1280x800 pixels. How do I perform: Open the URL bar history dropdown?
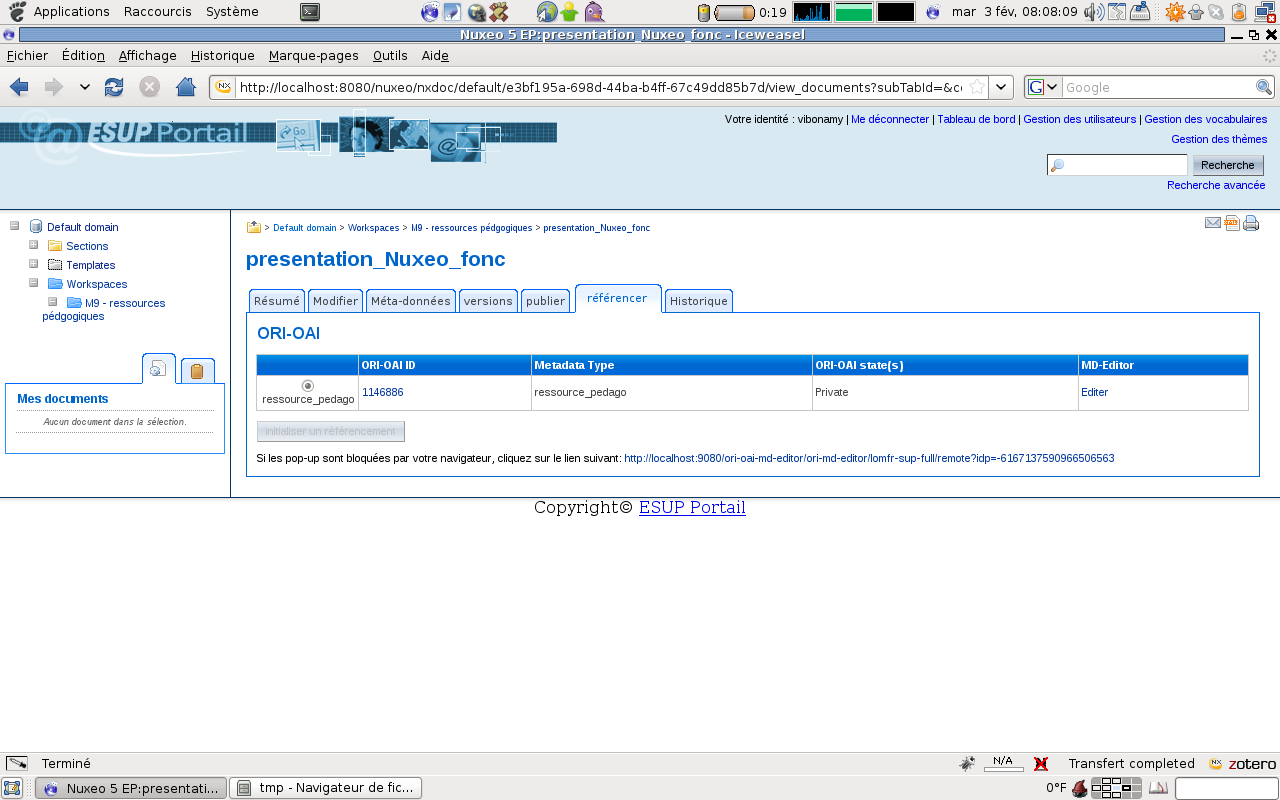(x=1001, y=87)
